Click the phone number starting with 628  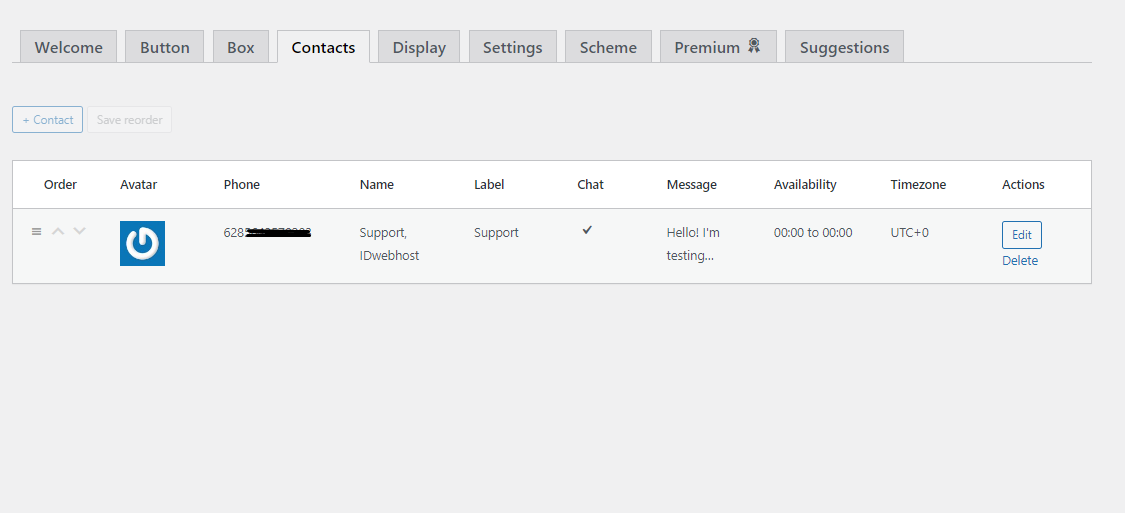click(x=268, y=232)
